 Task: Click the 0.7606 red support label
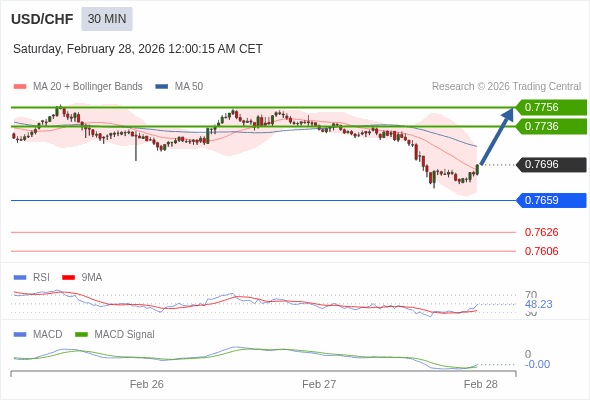point(541,251)
